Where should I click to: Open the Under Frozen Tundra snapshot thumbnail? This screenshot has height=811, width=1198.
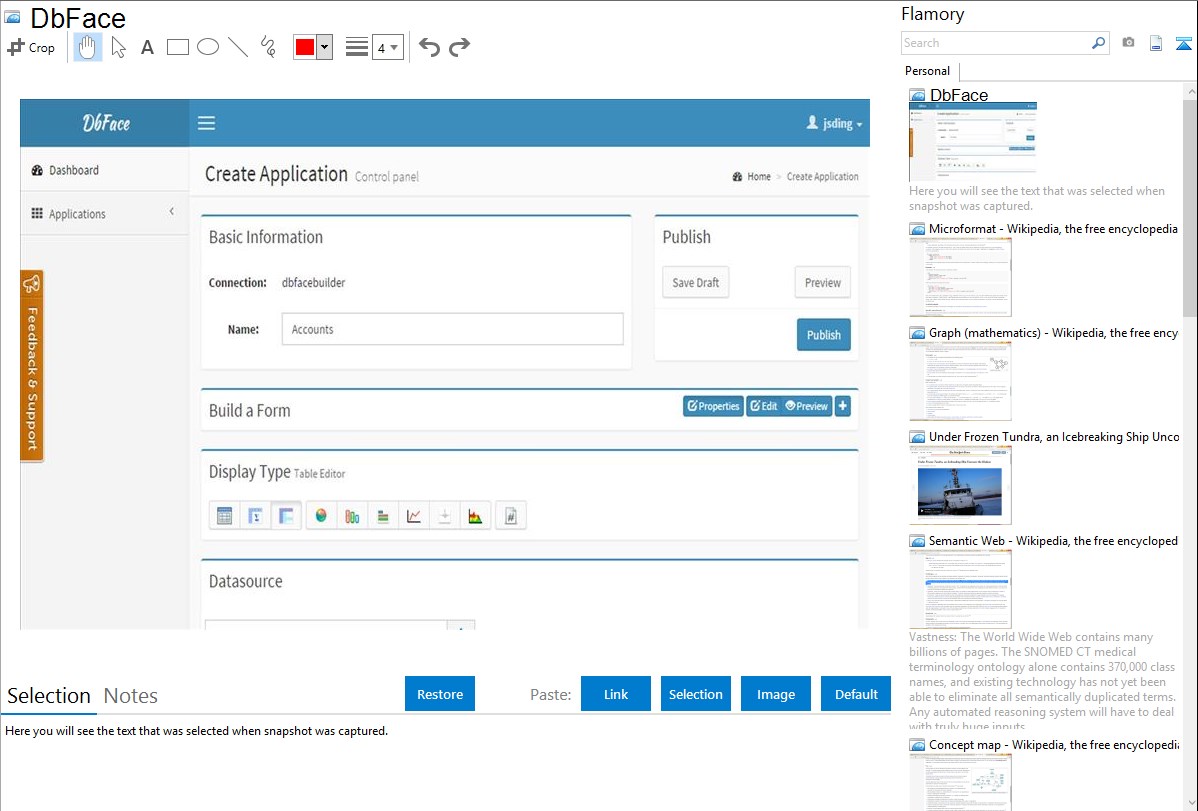pos(960,485)
